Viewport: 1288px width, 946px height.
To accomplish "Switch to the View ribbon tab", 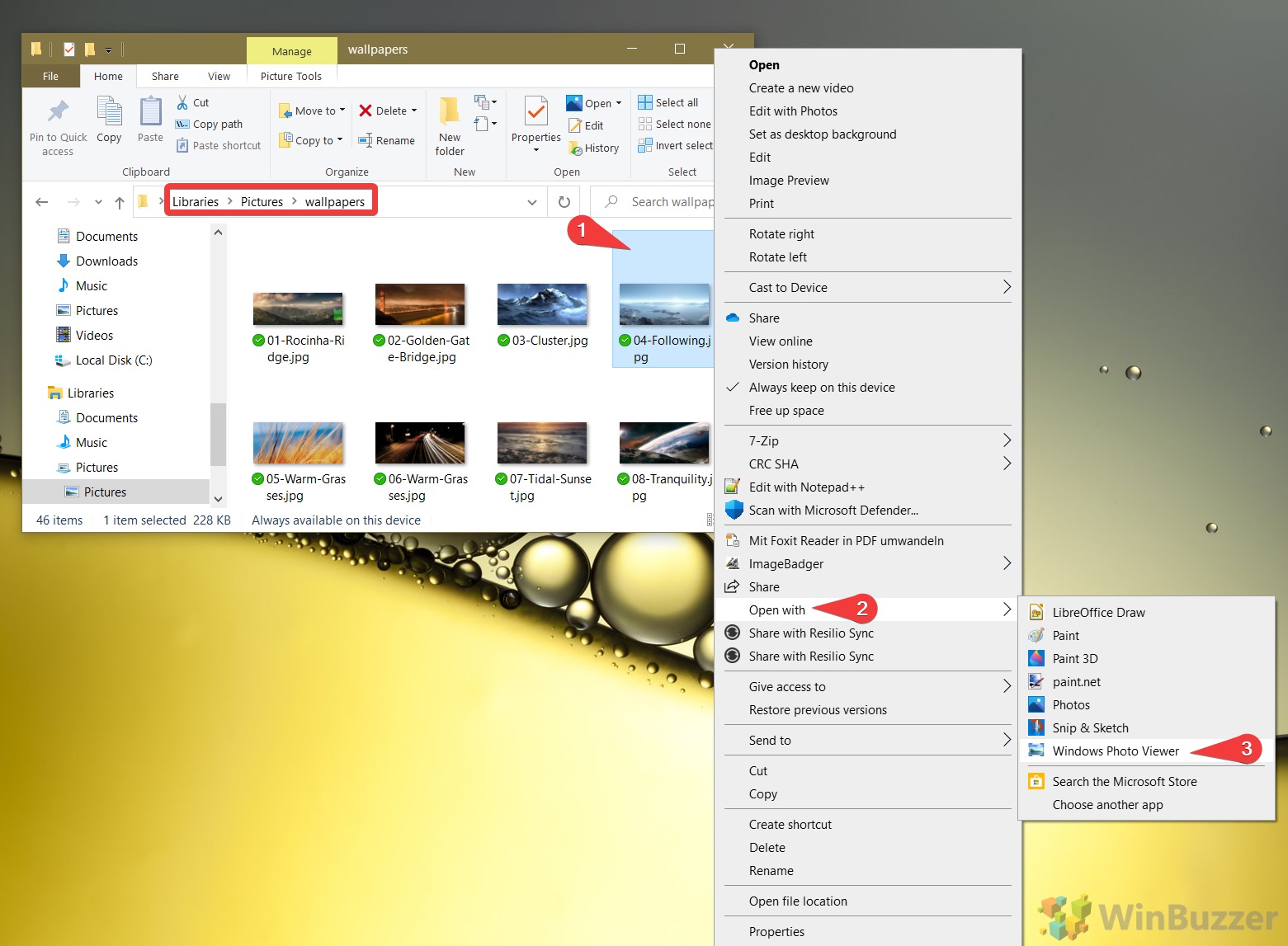I will tap(219, 75).
